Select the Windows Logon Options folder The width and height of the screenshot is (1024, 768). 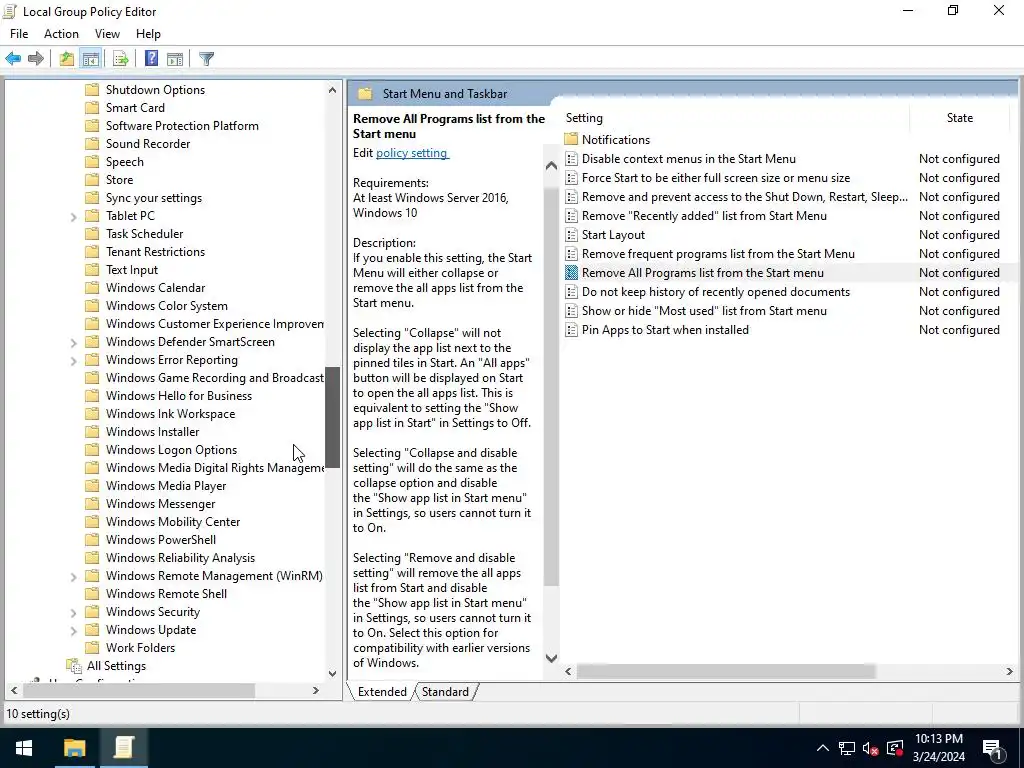pyautogui.click(x=171, y=450)
